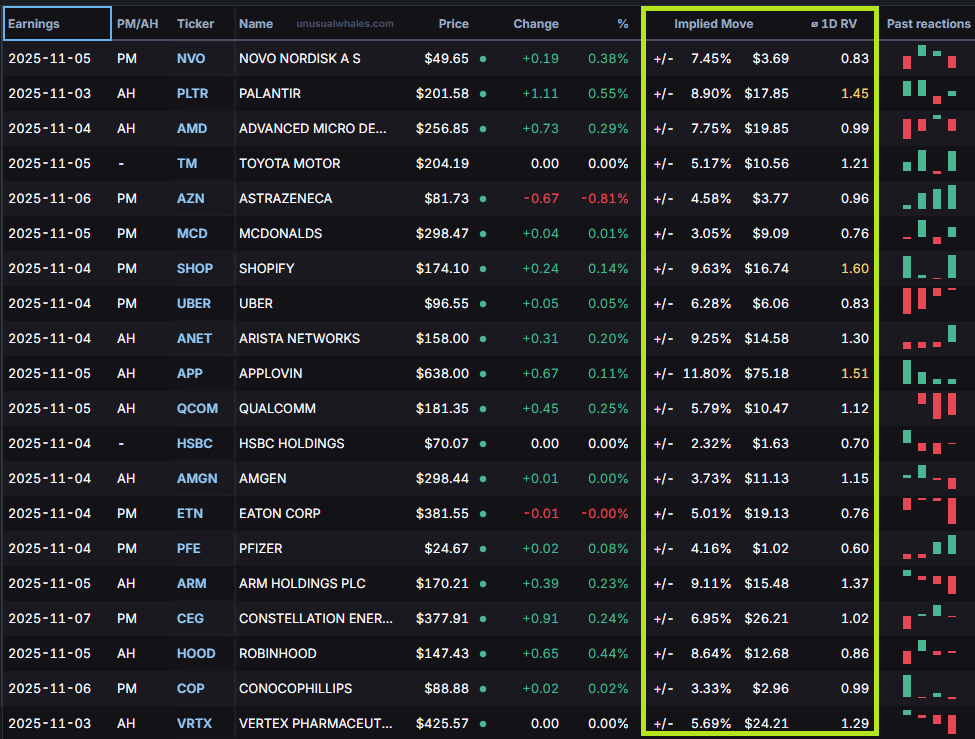Select the 1.60 RV value for SHOP
Viewport: 975px width, 739px height.
tap(854, 268)
